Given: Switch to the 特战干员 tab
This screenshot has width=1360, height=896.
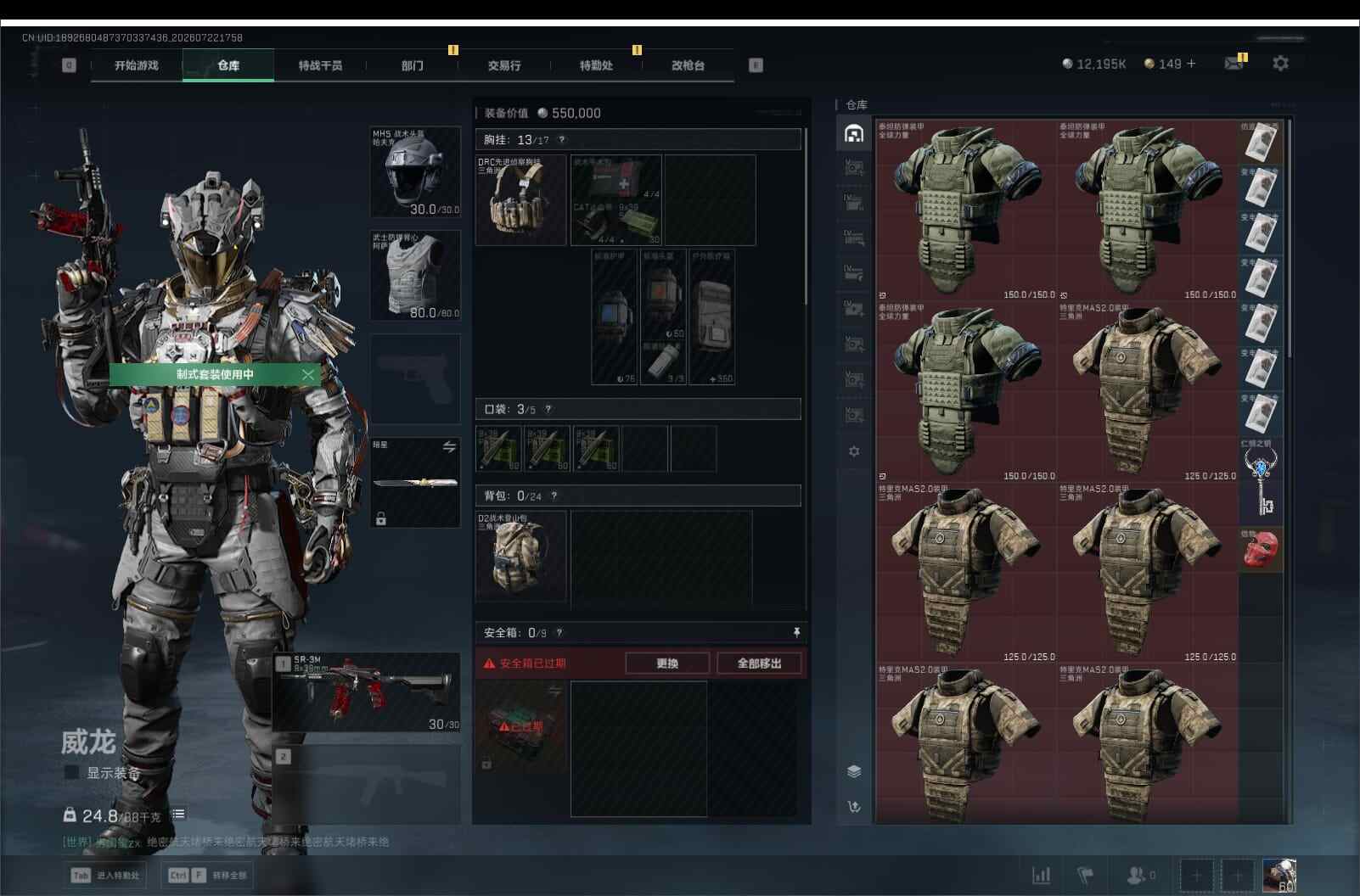Looking at the screenshot, I should pos(320,65).
